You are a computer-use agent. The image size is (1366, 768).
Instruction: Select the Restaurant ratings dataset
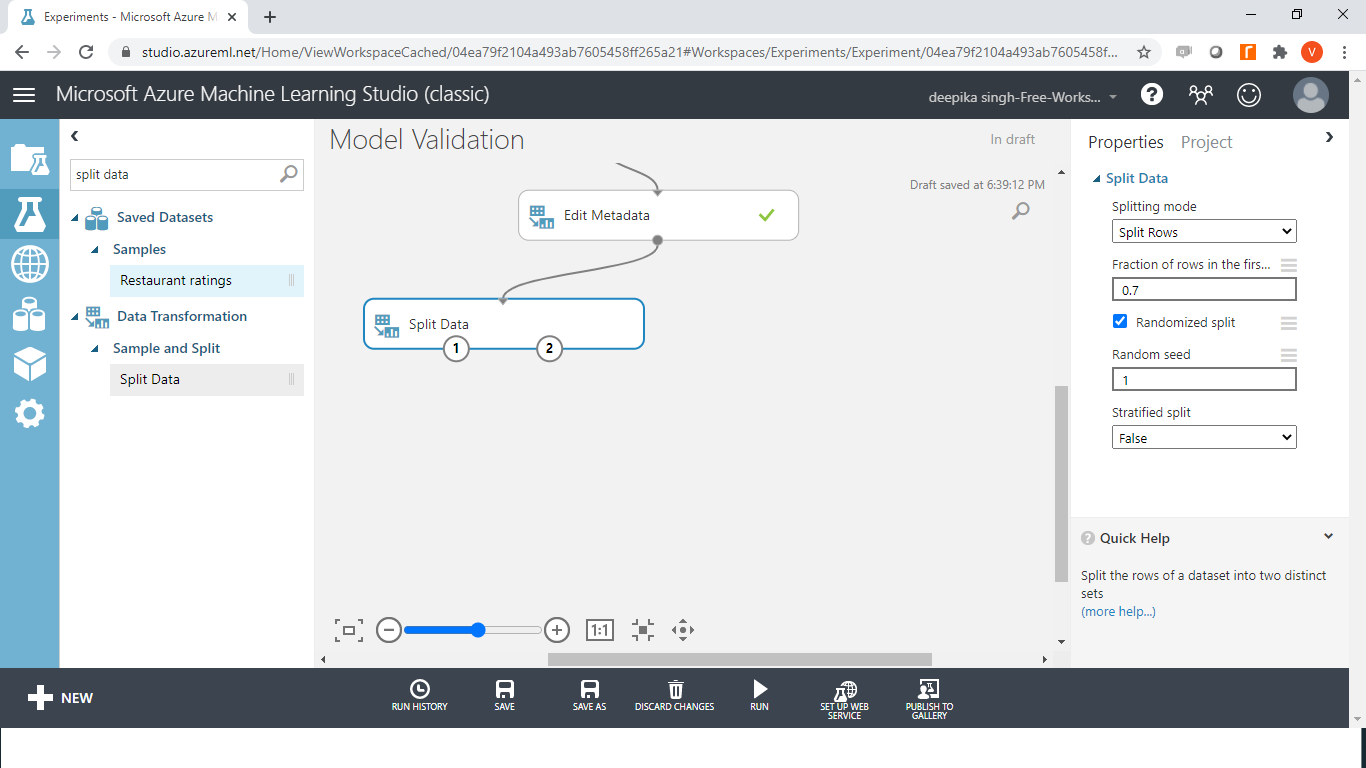click(x=207, y=281)
